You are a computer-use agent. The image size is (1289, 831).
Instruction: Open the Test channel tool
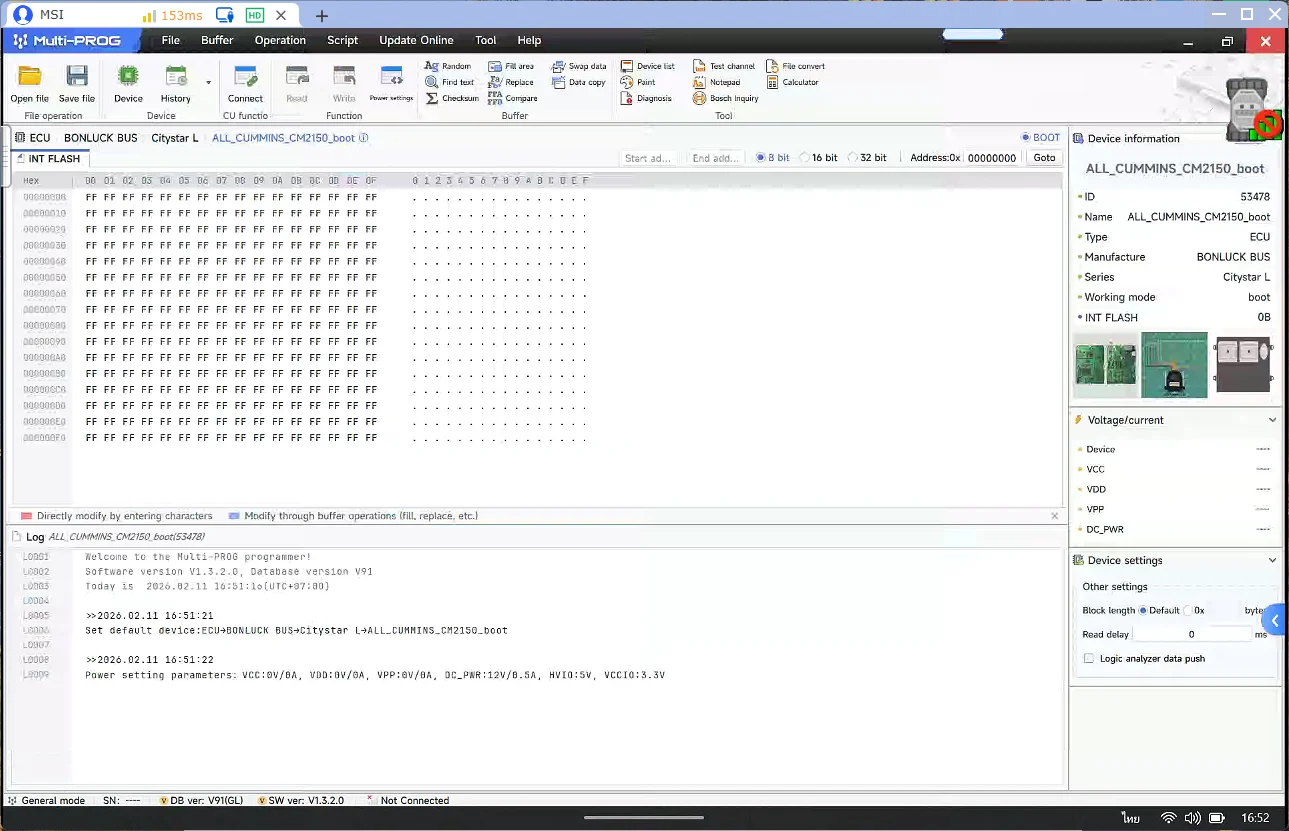[x=724, y=66]
